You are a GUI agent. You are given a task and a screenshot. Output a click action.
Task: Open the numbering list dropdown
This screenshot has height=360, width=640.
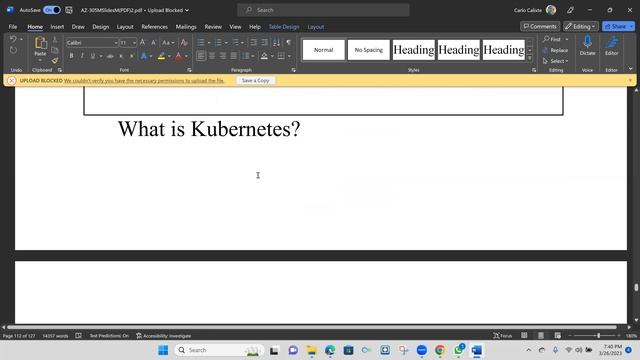point(226,42)
